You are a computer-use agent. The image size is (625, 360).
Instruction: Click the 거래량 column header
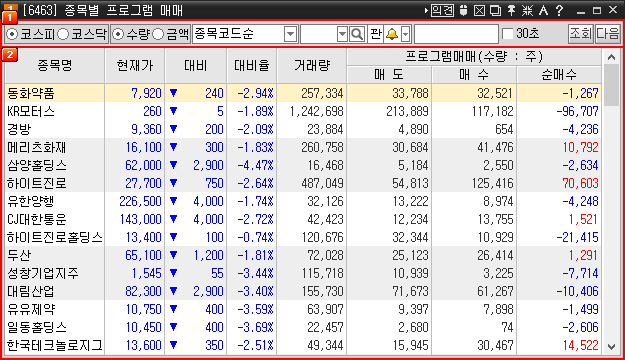[312, 65]
